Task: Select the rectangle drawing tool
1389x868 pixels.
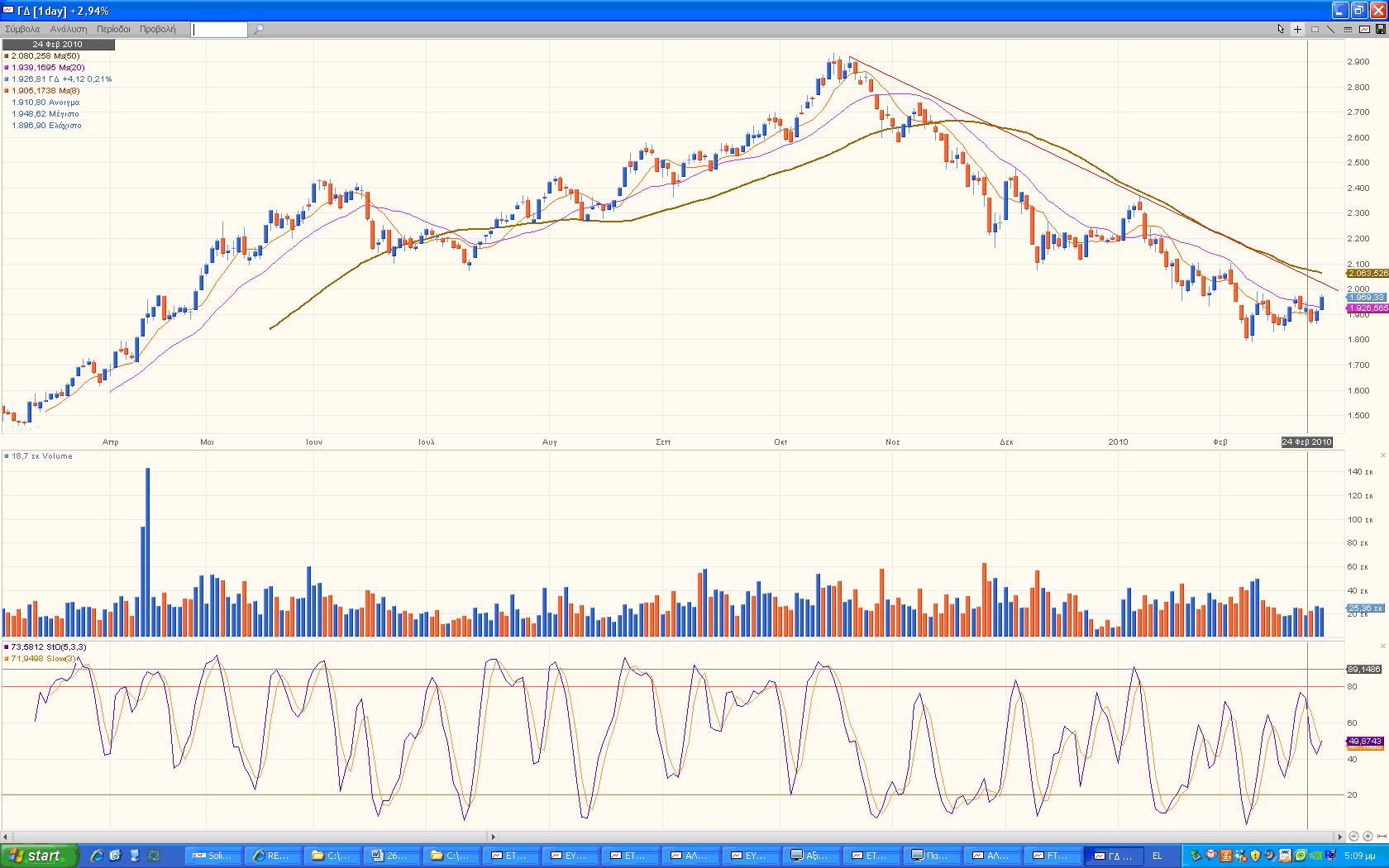Action: [x=1315, y=29]
